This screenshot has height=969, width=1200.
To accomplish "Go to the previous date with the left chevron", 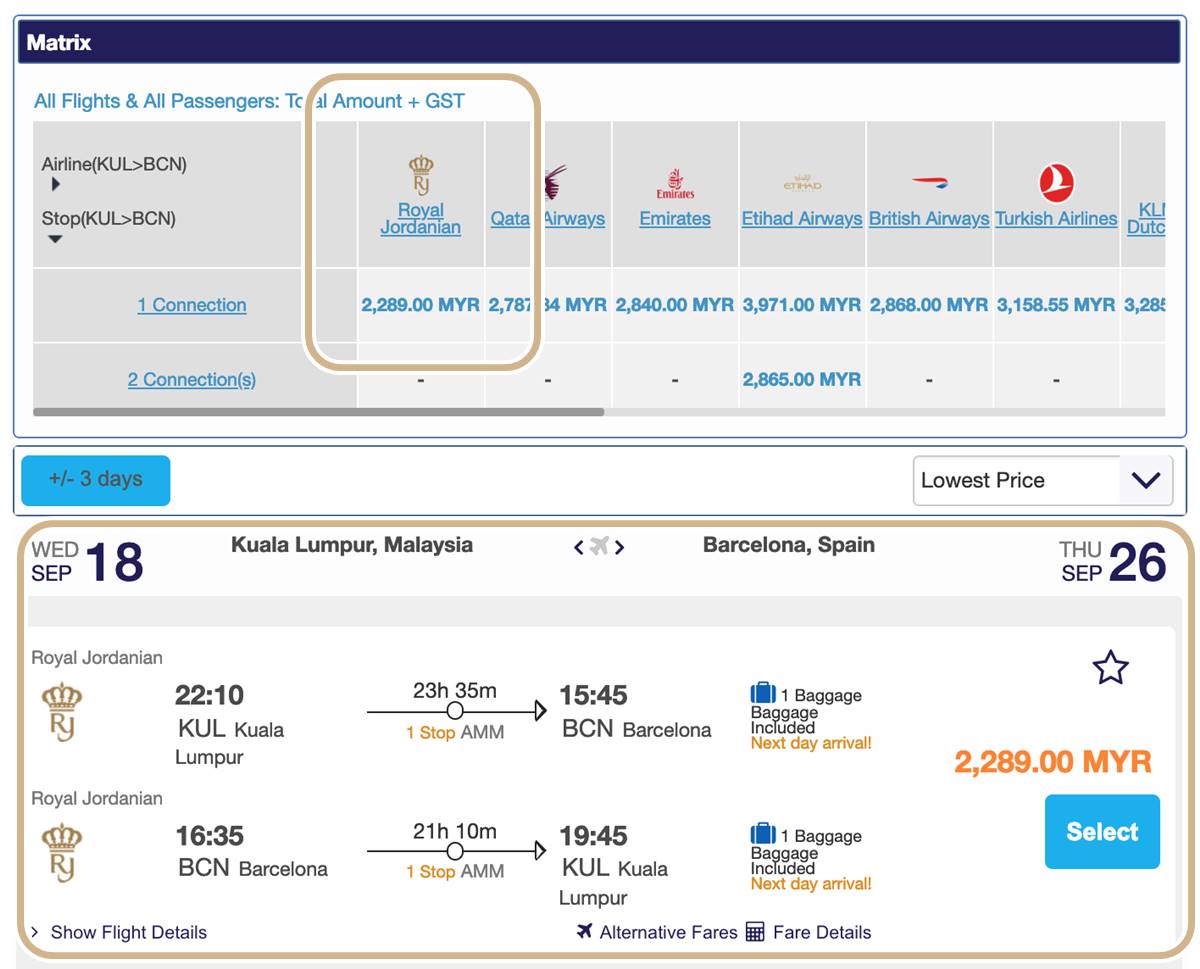I will pos(578,547).
